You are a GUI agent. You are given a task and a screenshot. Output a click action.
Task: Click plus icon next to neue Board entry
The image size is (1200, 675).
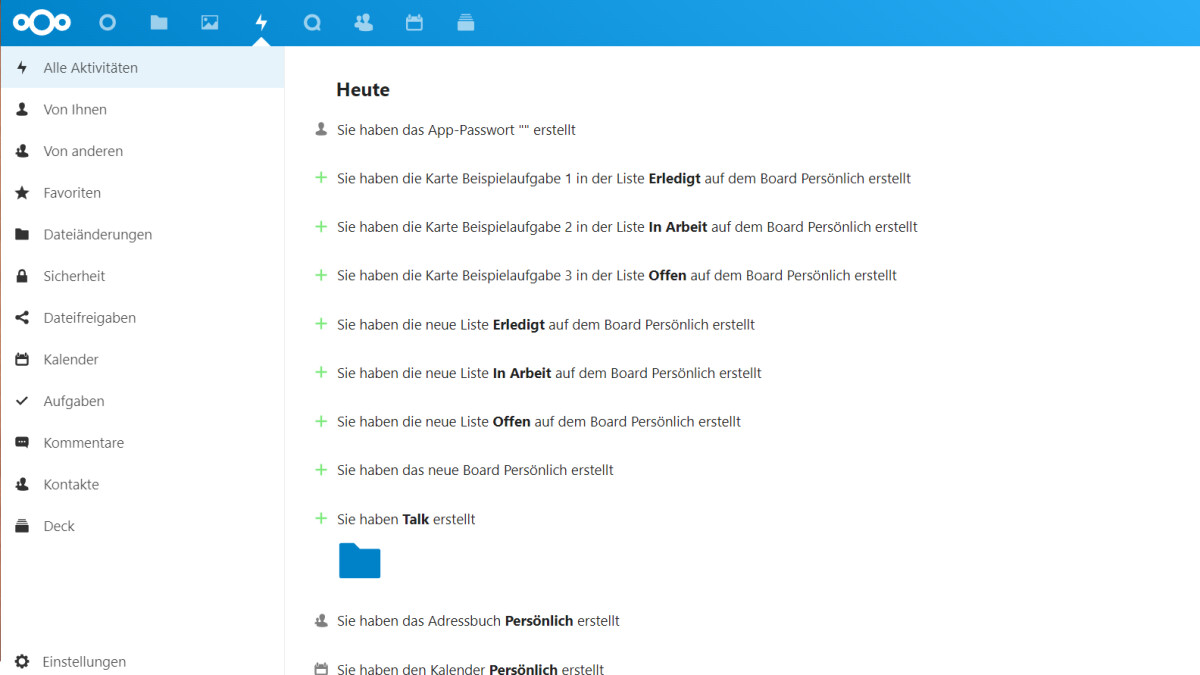(x=321, y=470)
